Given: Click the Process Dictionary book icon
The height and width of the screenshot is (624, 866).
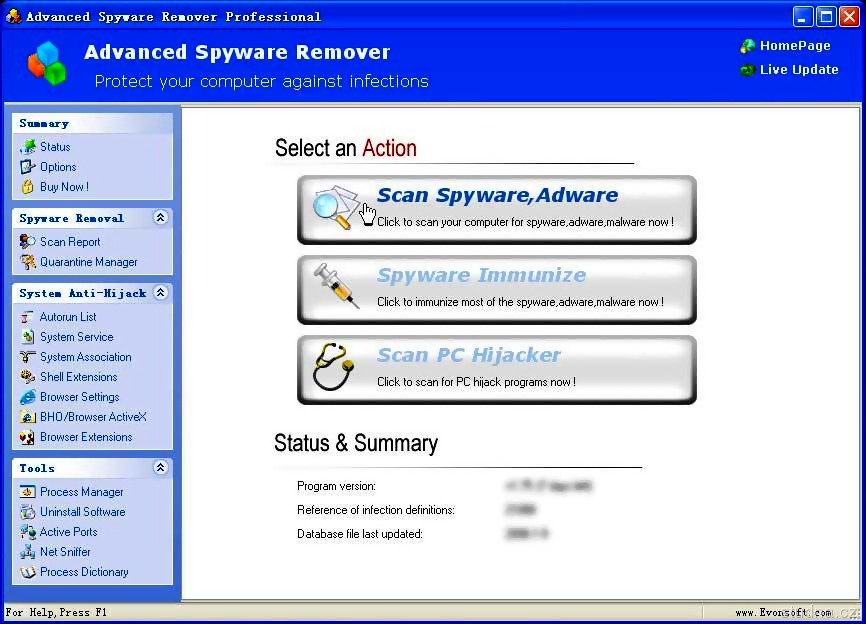Looking at the screenshot, I should [28, 572].
